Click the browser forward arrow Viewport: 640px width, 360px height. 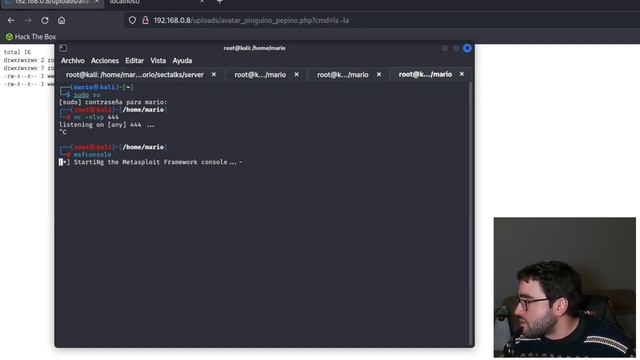[x=28, y=20]
